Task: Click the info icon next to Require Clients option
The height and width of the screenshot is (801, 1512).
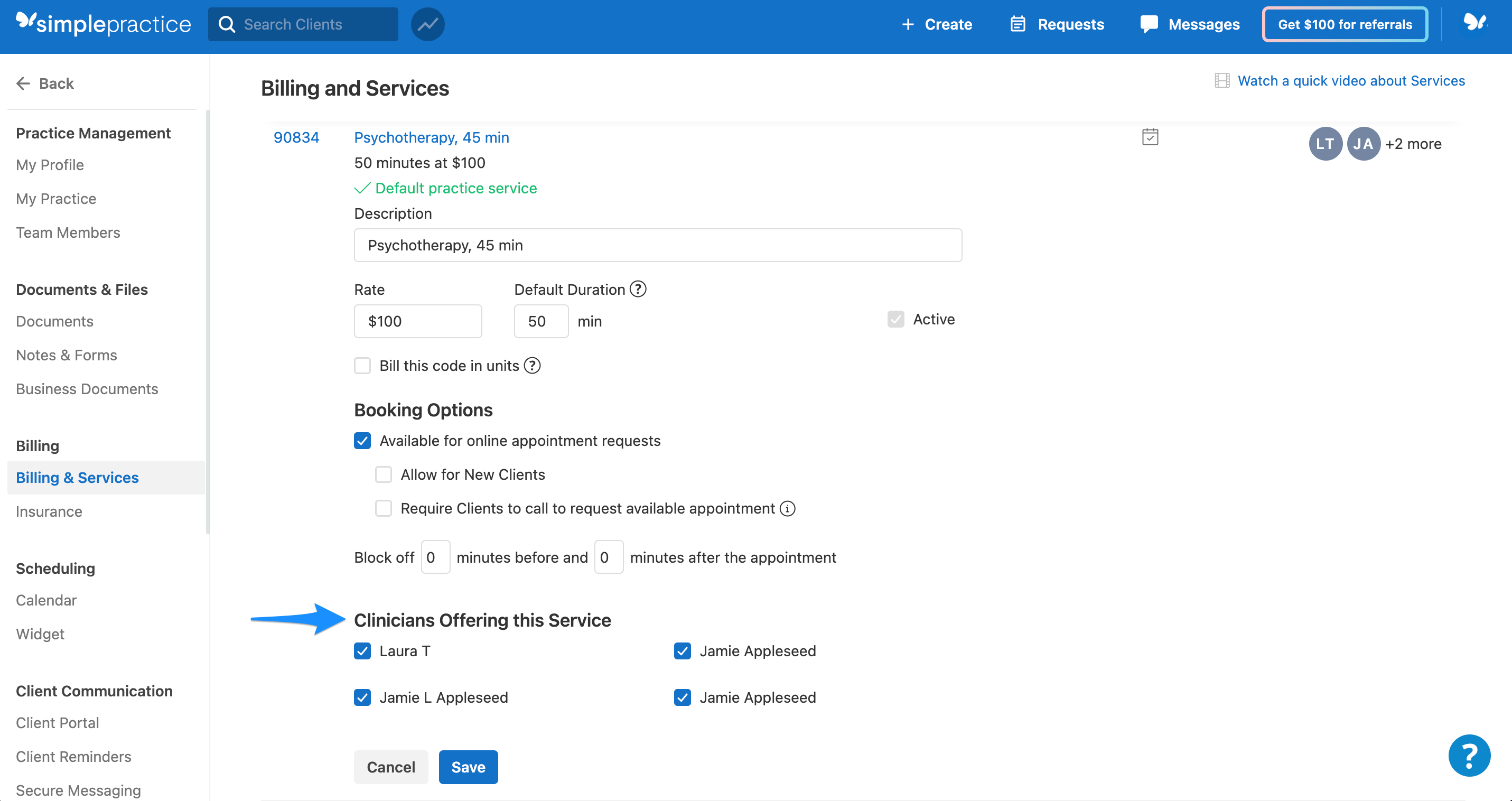Action: pos(787,508)
